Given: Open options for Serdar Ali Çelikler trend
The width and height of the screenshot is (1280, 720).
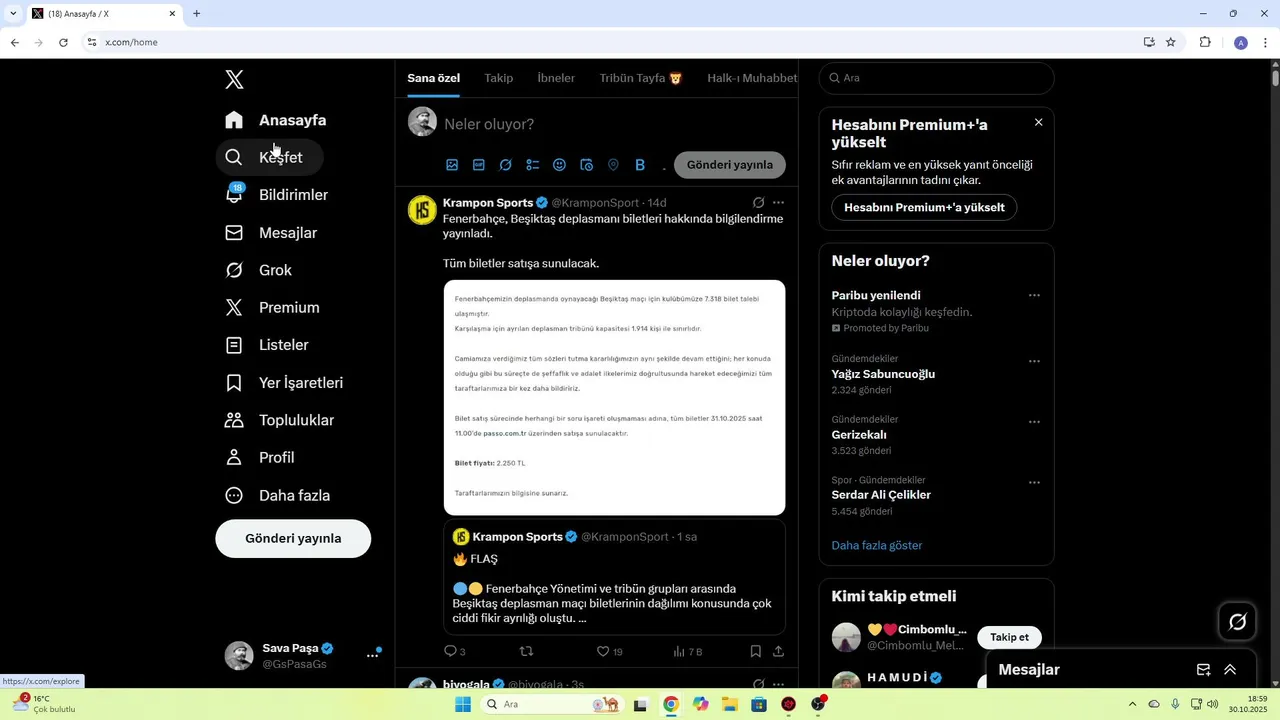Looking at the screenshot, I should [x=1034, y=482].
